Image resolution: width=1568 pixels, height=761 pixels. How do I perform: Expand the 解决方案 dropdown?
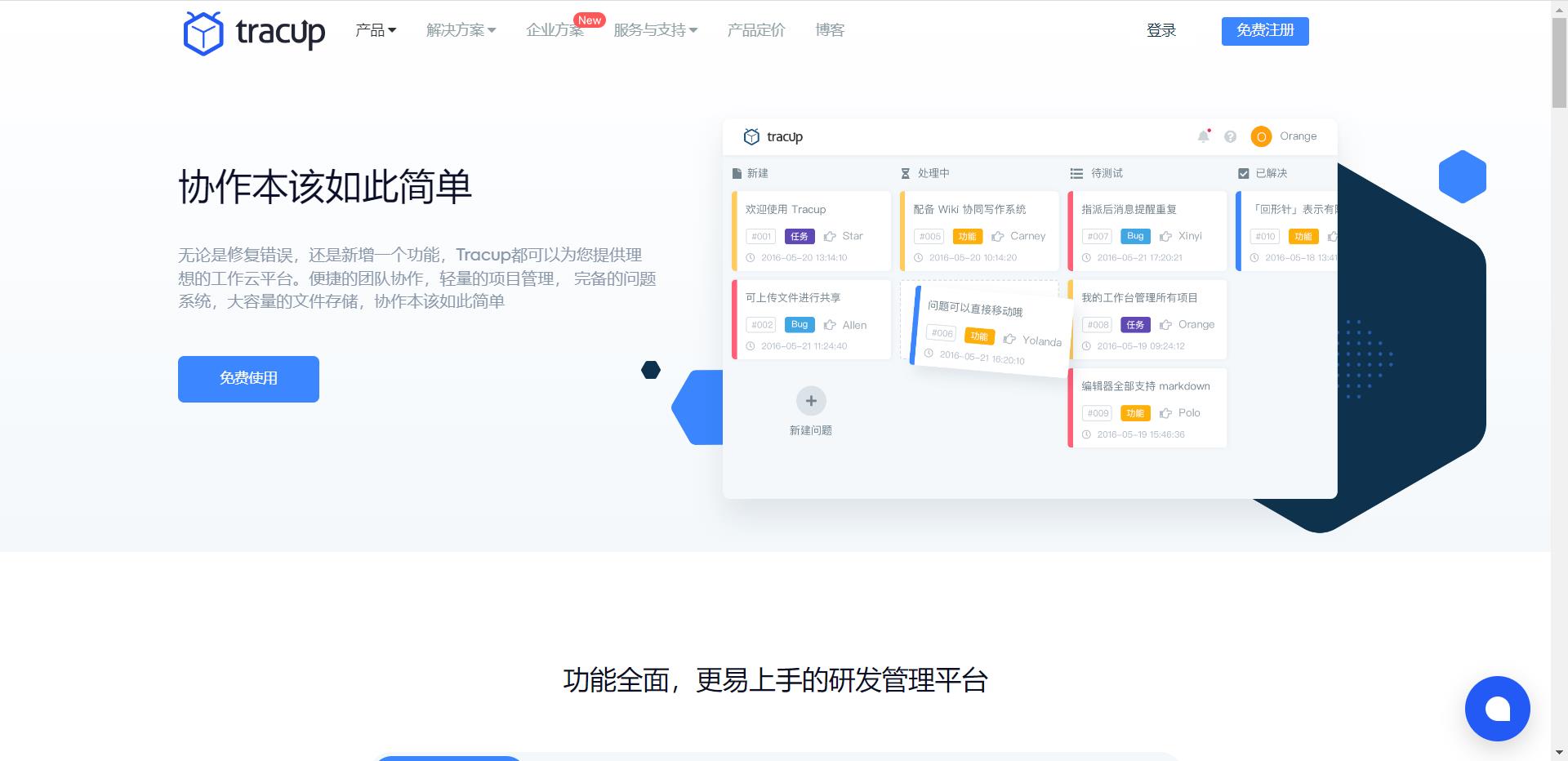click(460, 30)
